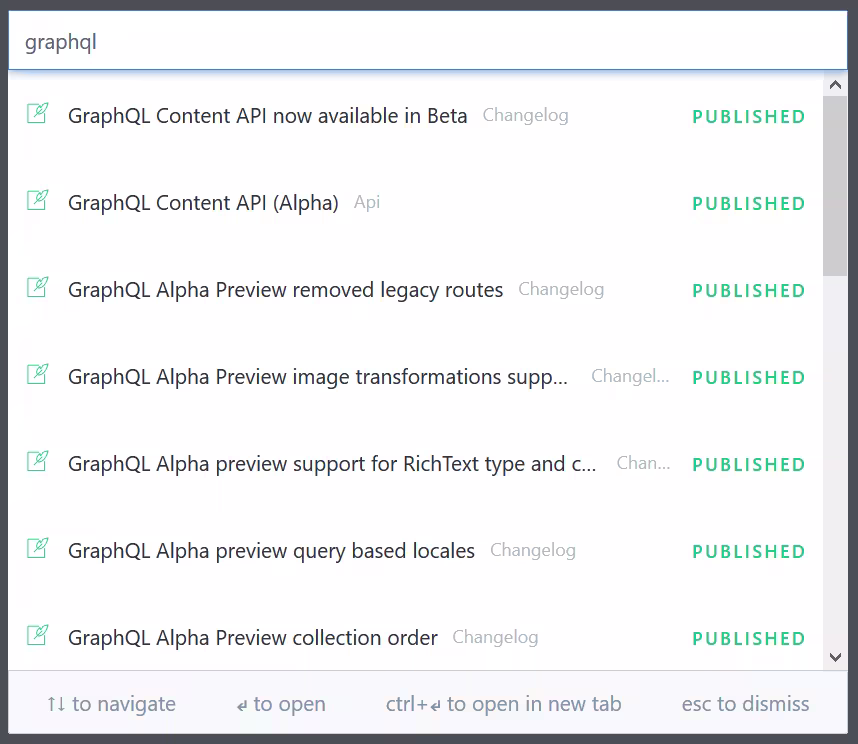Click the entry icon beside 'GraphQL Alpha Preview removed legacy routes'

tap(38, 287)
